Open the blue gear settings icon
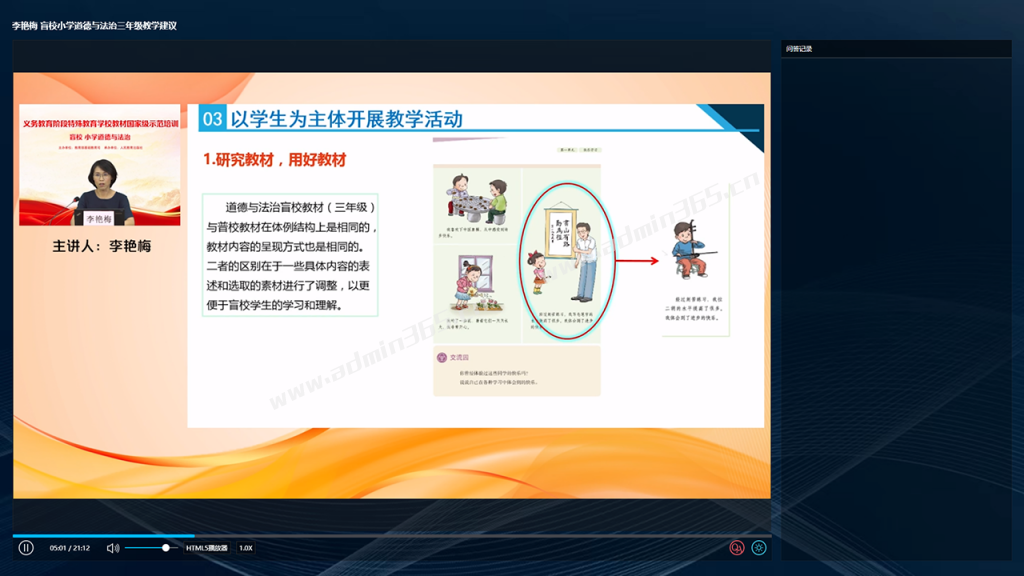Viewport: 1024px width, 576px height. (x=759, y=548)
